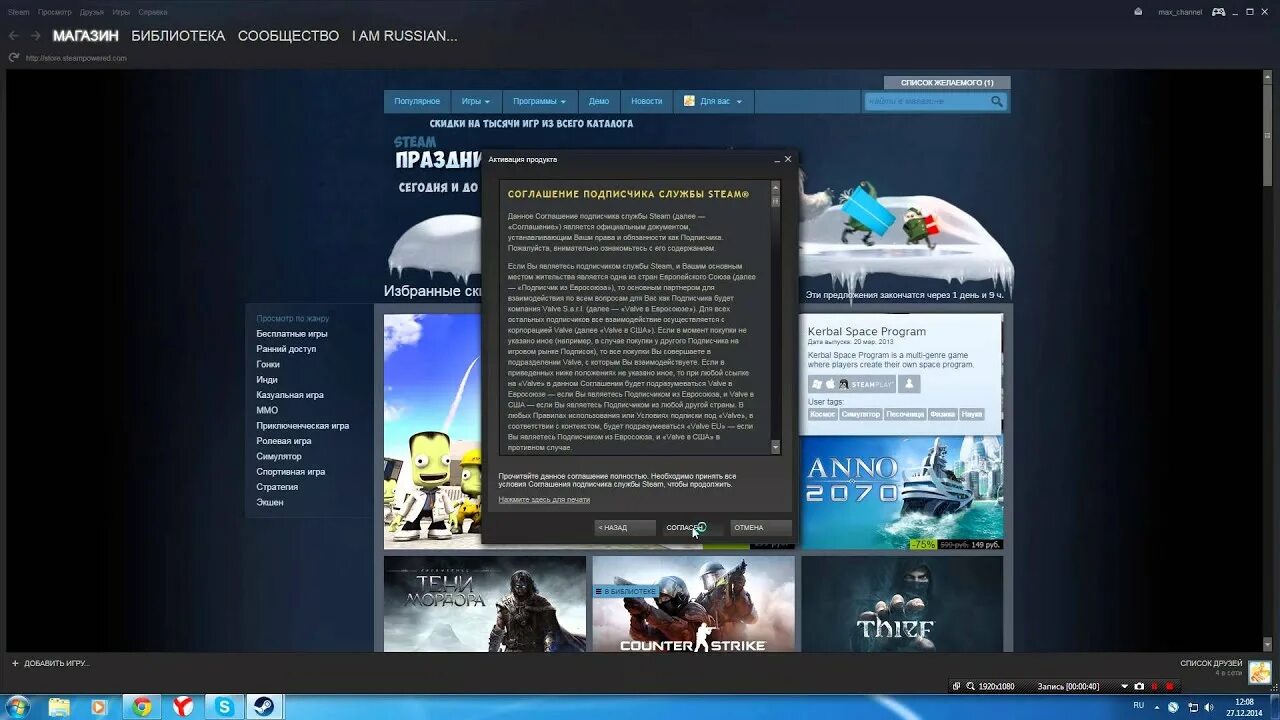Open the Бесплатные игры genre

[x=292, y=334]
